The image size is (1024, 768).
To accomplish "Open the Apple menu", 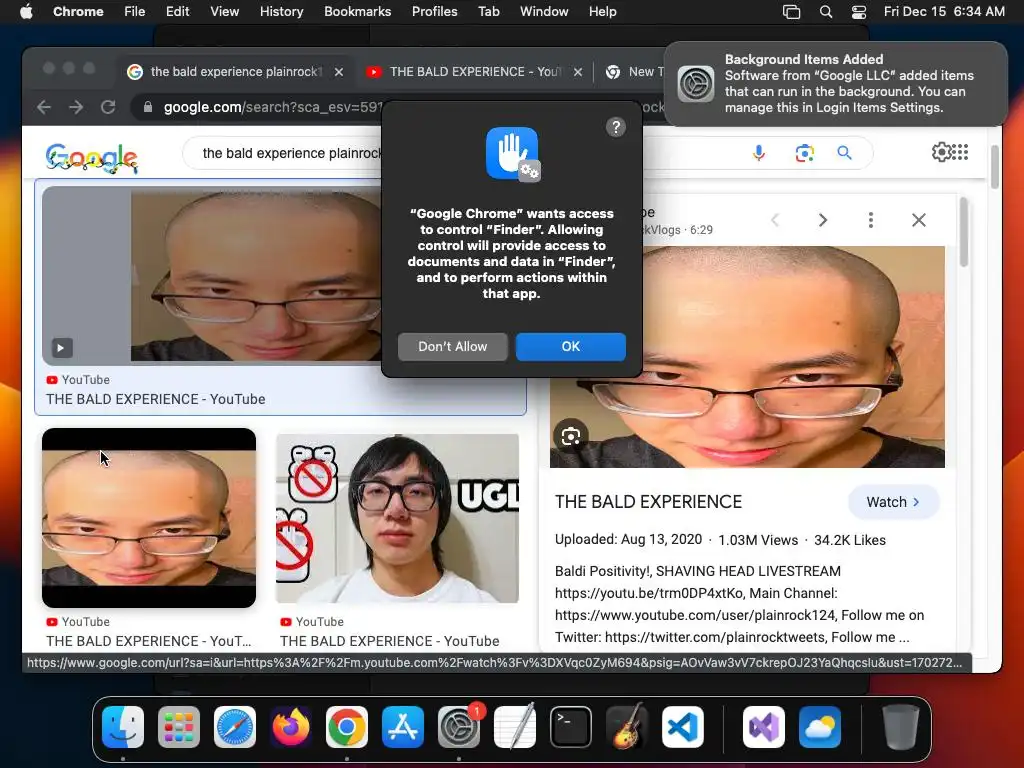I will click(x=26, y=12).
